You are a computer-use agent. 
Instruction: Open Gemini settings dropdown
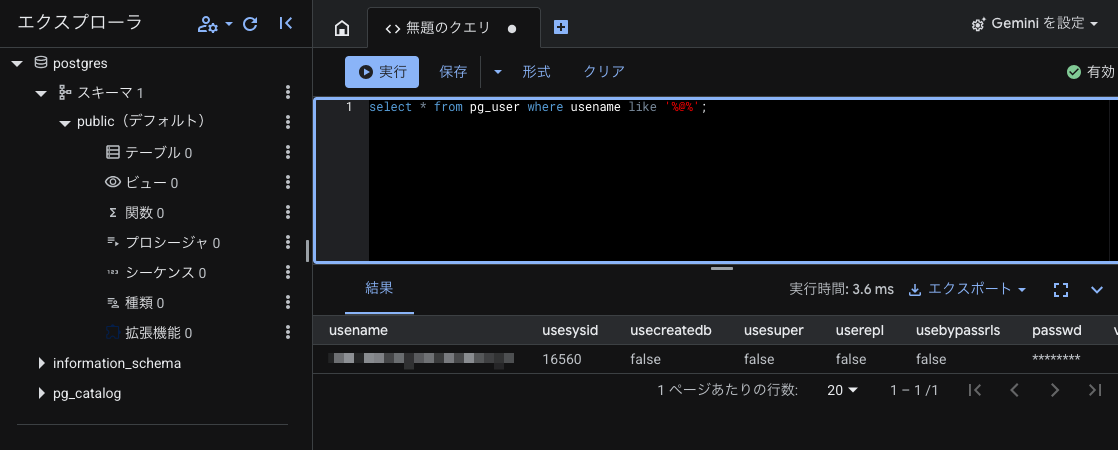(x=1035, y=24)
